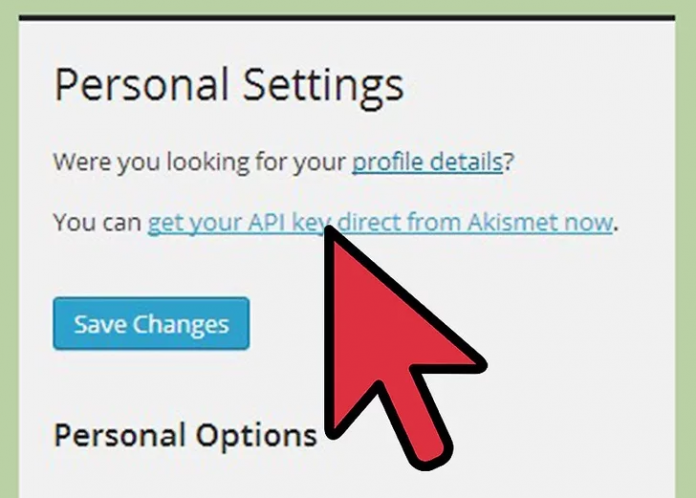The height and width of the screenshot is (498, 696).
Task: Click the 'You can' text before the Akismet link
Action: 97,222
